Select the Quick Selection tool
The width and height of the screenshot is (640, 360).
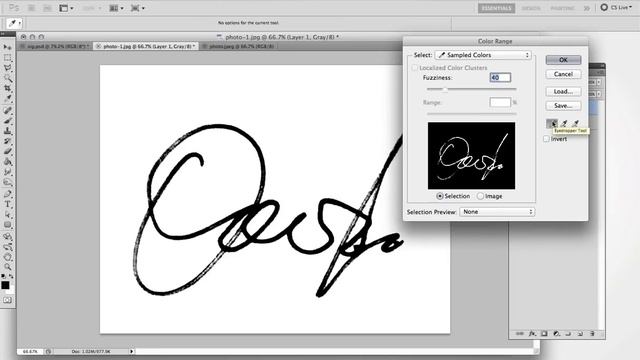7,78
